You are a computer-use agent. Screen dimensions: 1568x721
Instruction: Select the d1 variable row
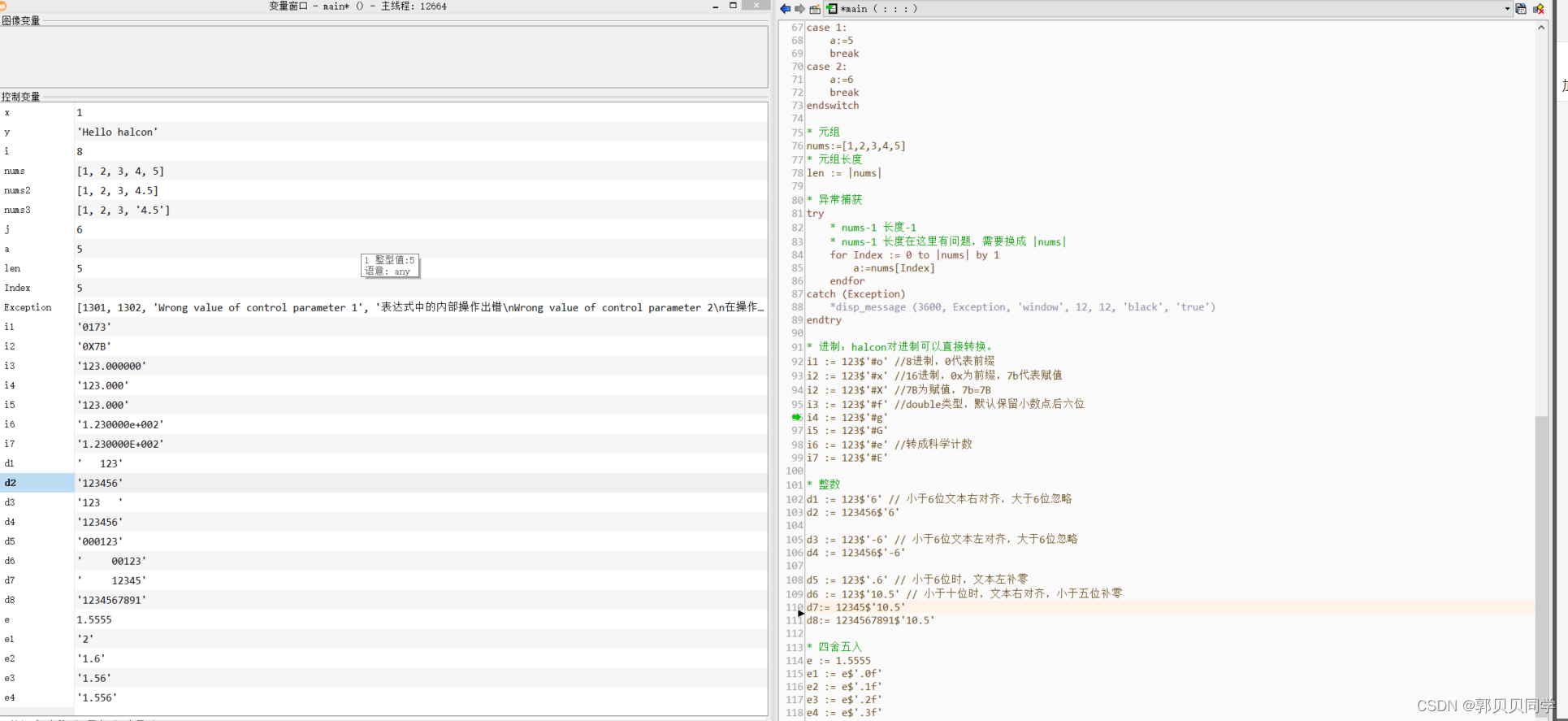pos(383,463)
